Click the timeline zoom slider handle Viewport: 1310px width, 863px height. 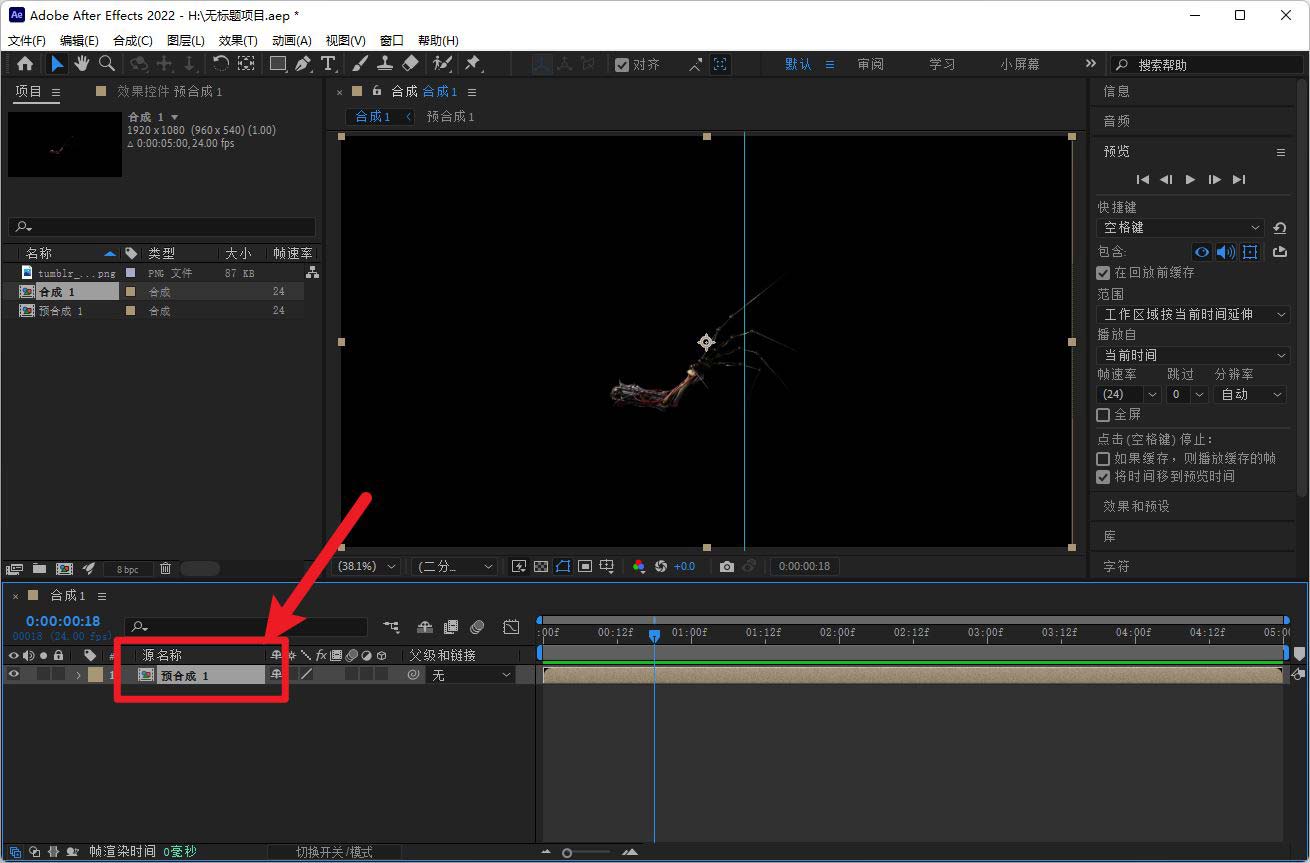(x=567, y=853)
